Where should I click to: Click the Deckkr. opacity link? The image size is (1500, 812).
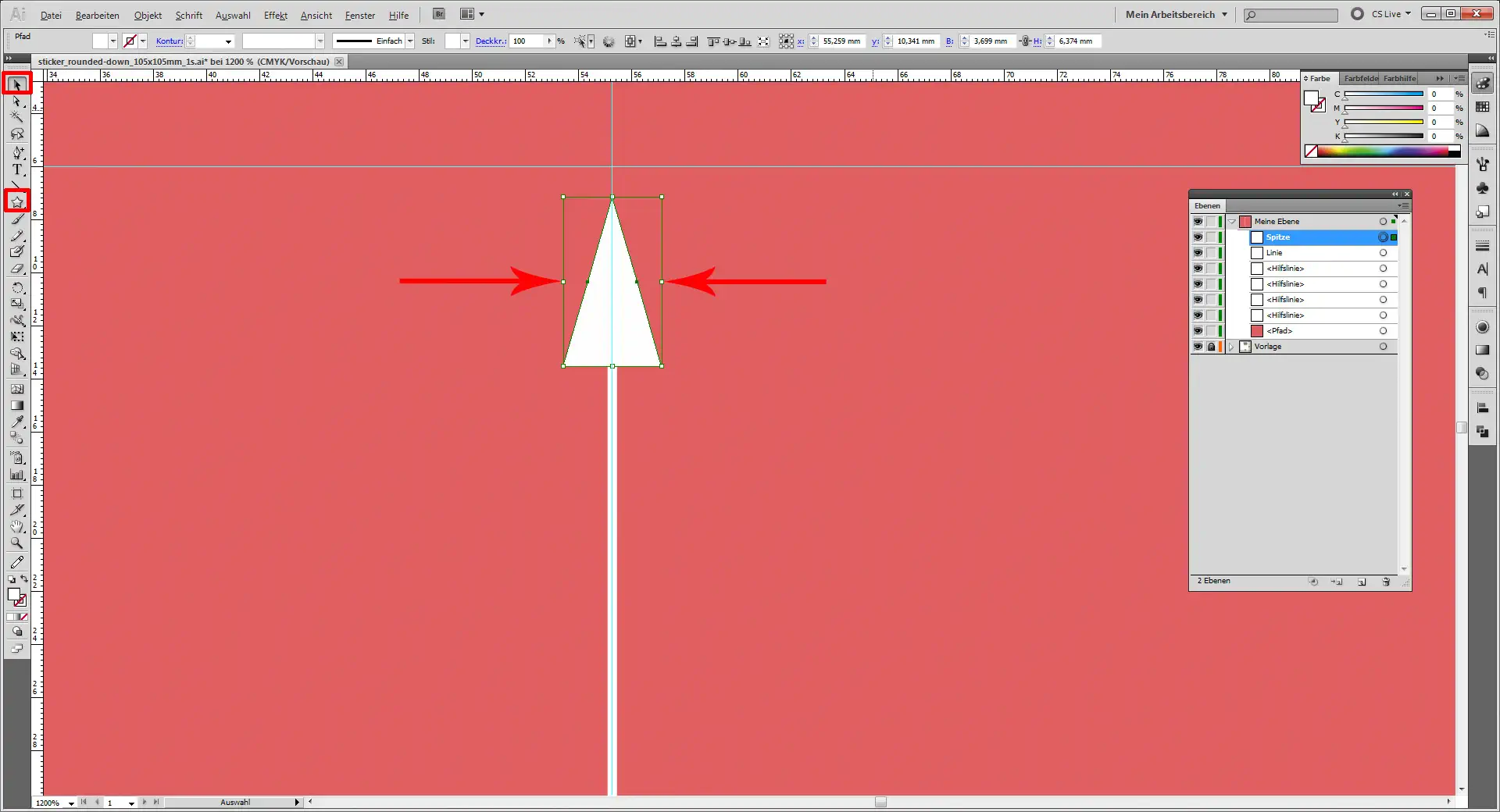click(490, 41)
